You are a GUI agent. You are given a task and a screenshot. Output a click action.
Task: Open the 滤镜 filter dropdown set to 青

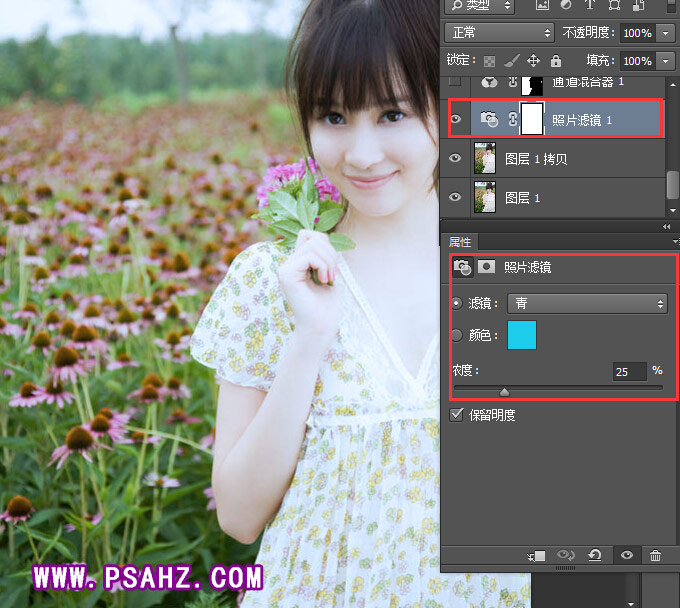coord(587,303)
